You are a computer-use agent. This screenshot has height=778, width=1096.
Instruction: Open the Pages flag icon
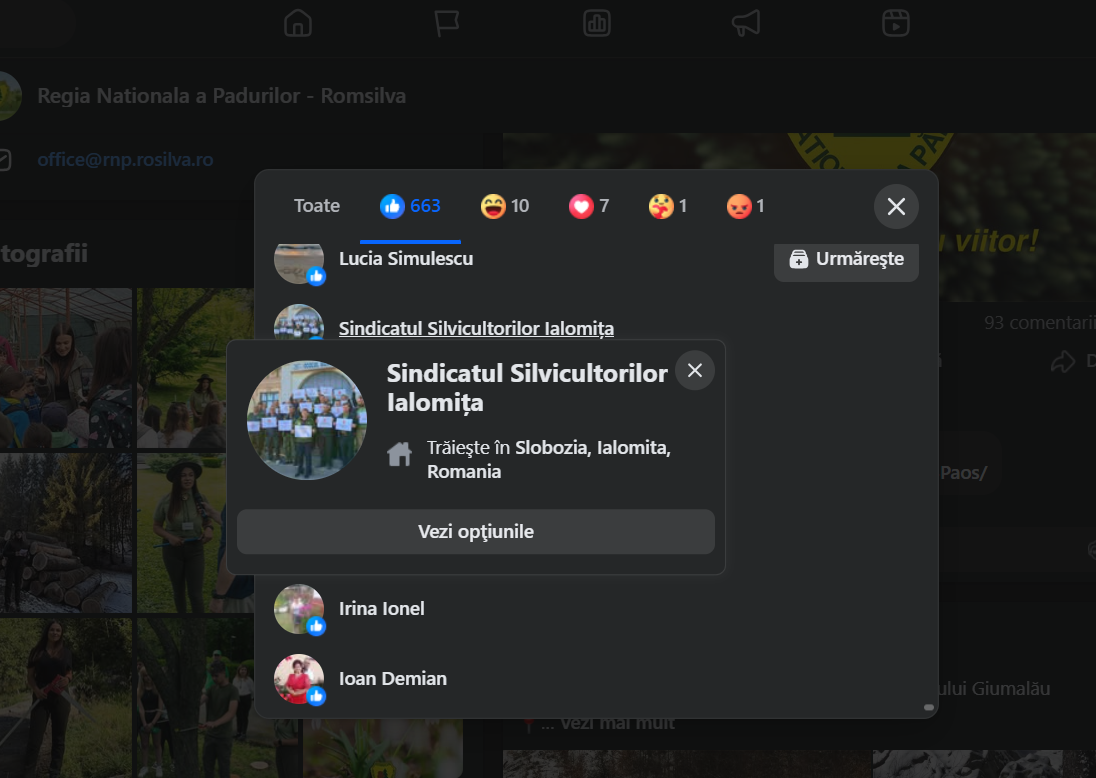tap(447, 23)
